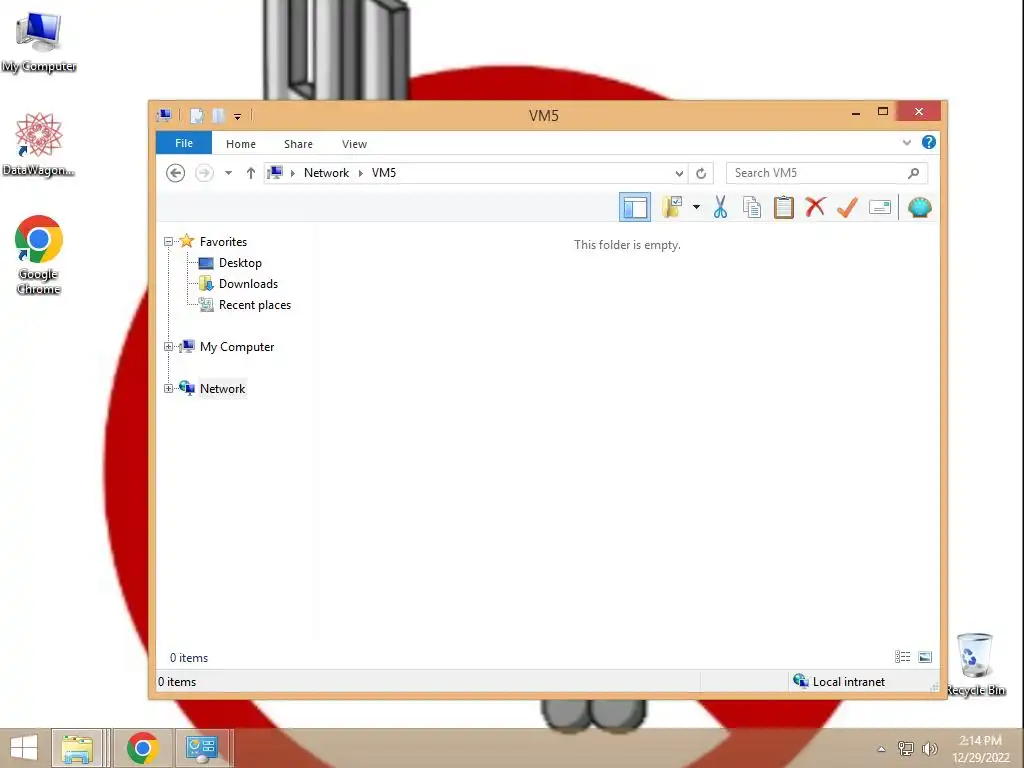The width and height of the screenshot is (1024, 768).
Task: Expand the chevron after Network in address bar
Action: (360, 173)
